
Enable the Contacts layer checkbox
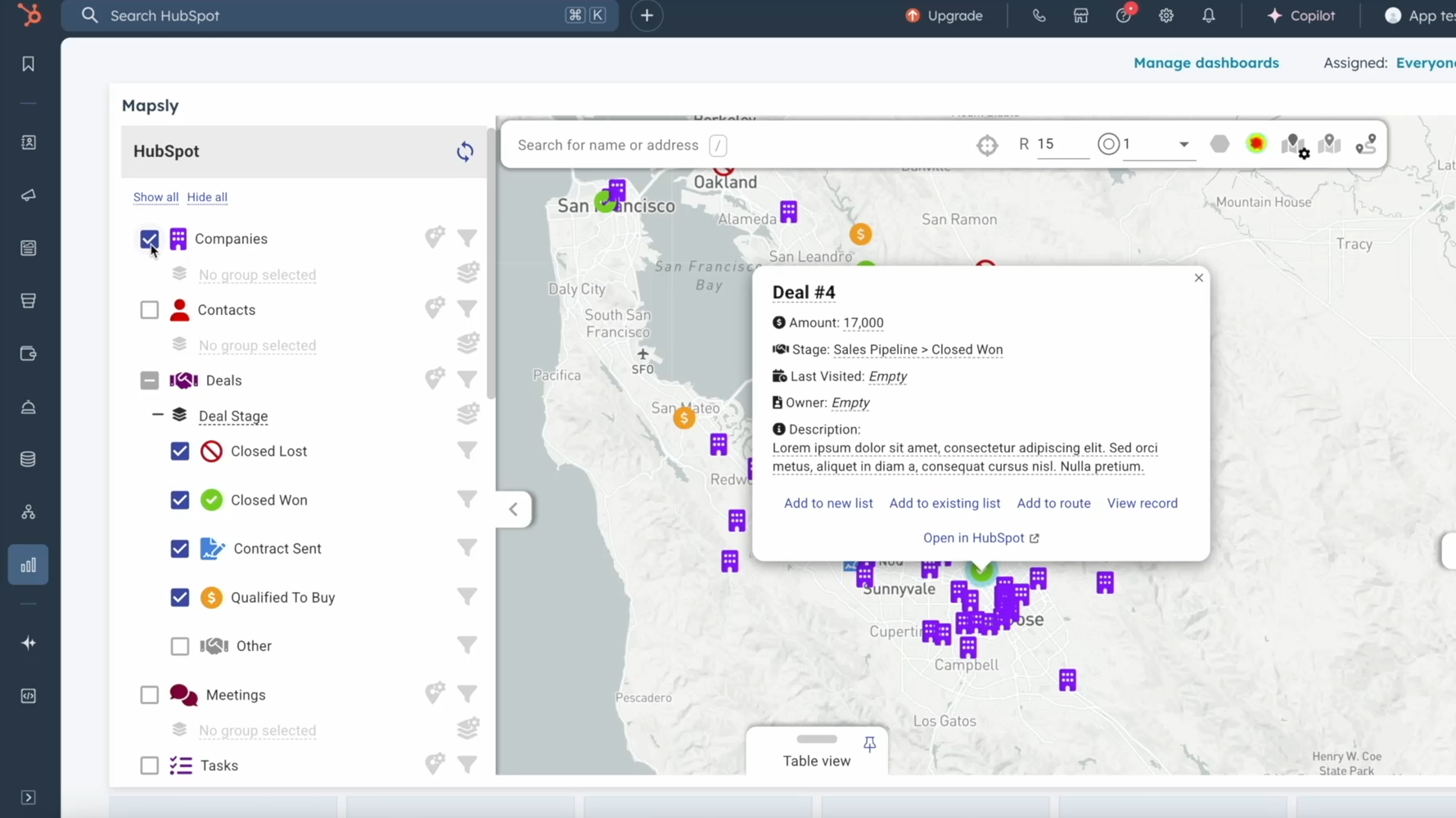149,309
